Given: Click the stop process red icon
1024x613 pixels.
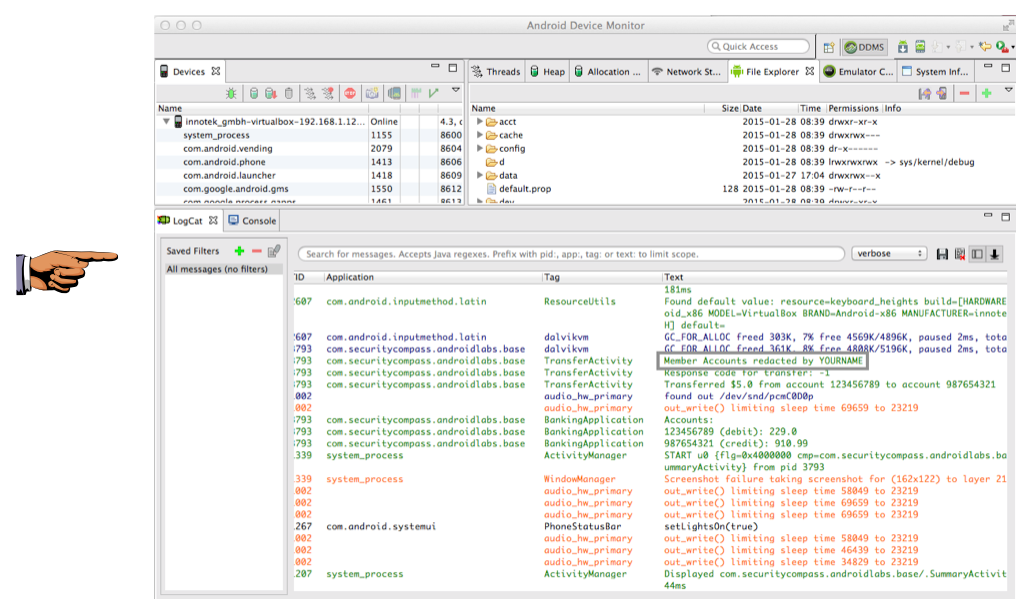Looking at the screenshot, I should [x=351, y=93].
